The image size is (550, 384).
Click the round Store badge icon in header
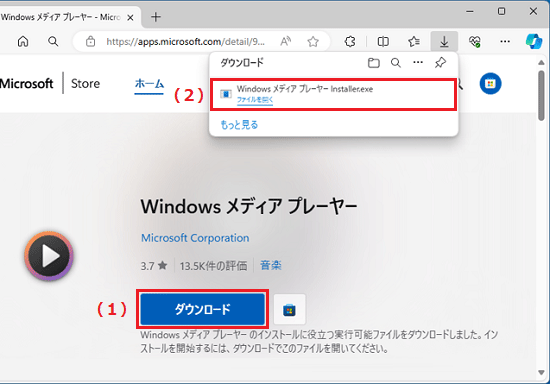tap(490, 83)
